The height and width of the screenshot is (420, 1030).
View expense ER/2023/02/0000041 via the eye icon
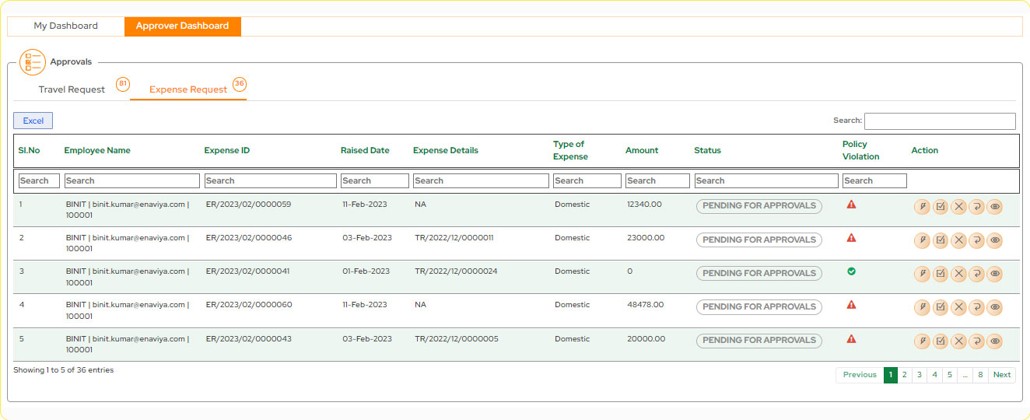[x=995, y=273]
